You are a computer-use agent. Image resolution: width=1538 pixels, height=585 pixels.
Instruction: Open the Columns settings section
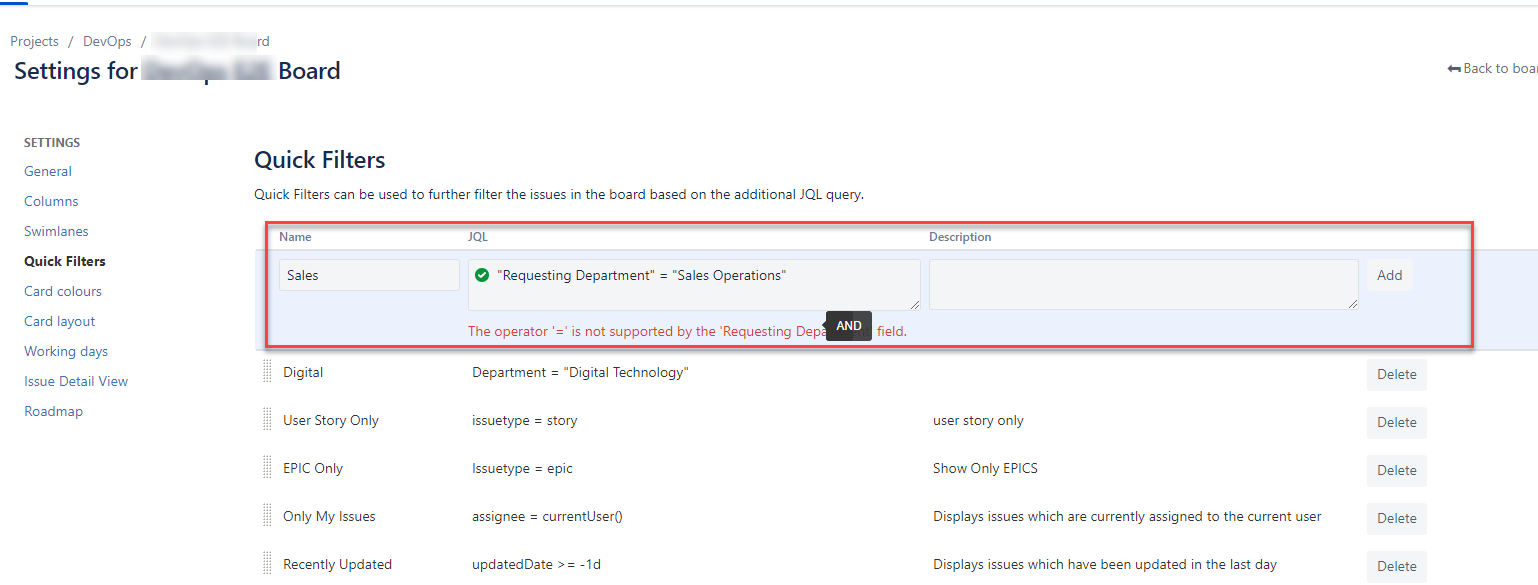coord(50,201)
